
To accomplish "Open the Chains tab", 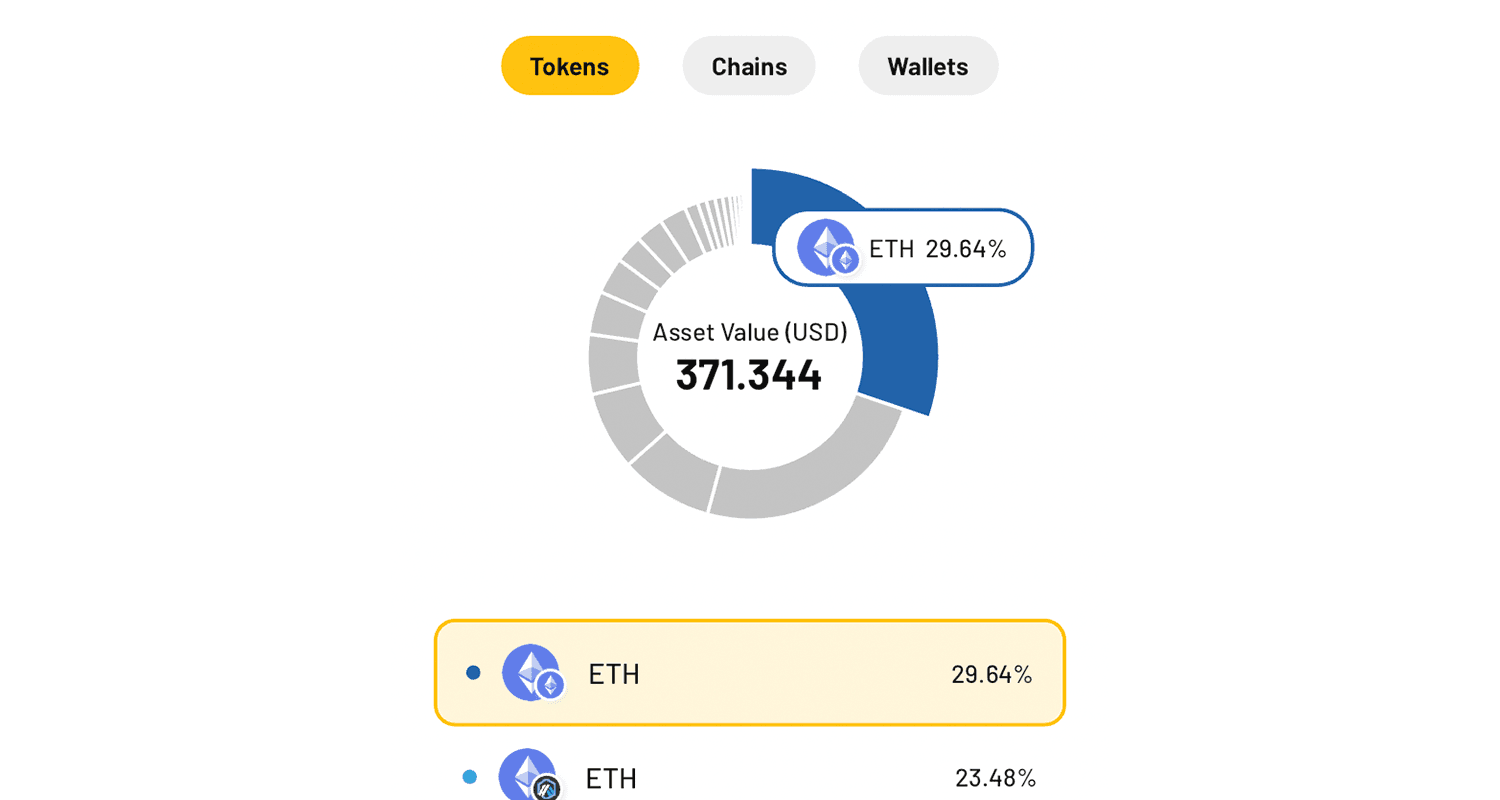I will [x=749, y=66].
